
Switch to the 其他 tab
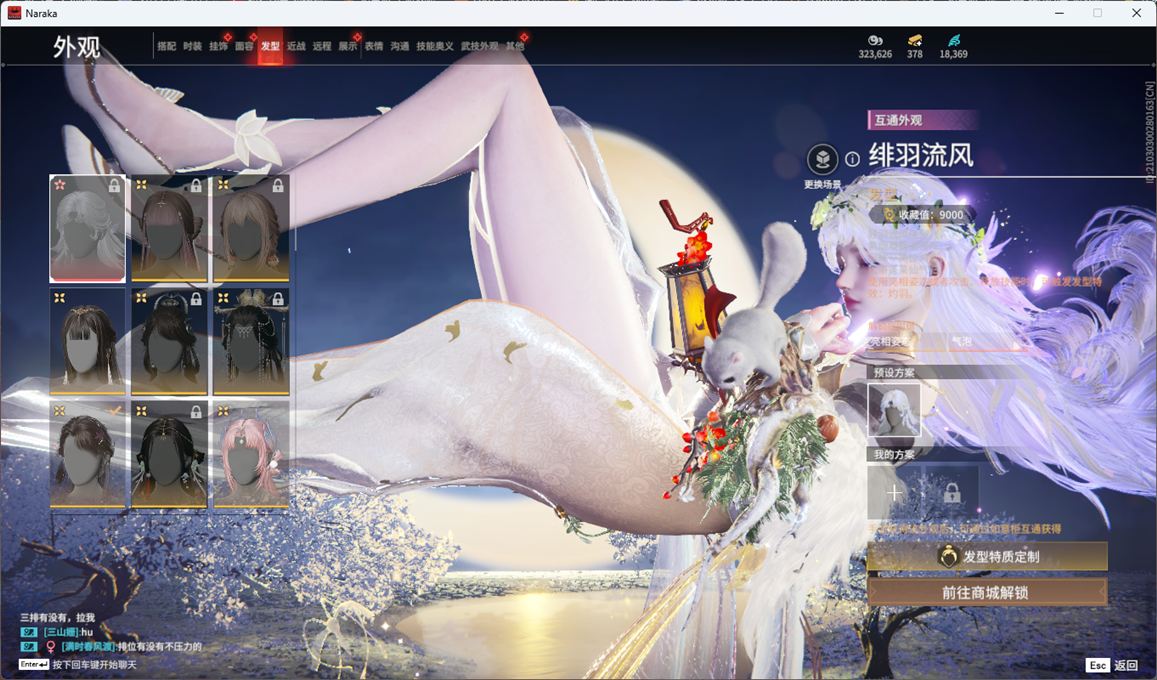[515, 46]
